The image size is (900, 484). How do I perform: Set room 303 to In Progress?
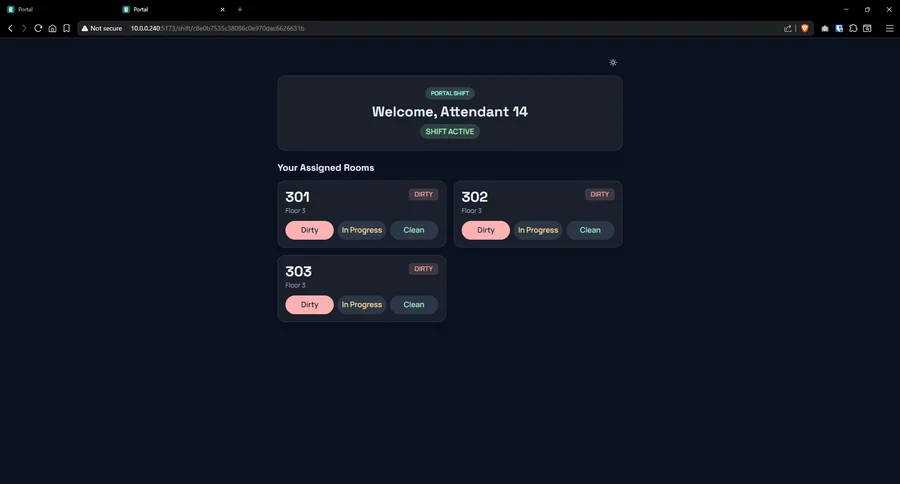(362, 305)
